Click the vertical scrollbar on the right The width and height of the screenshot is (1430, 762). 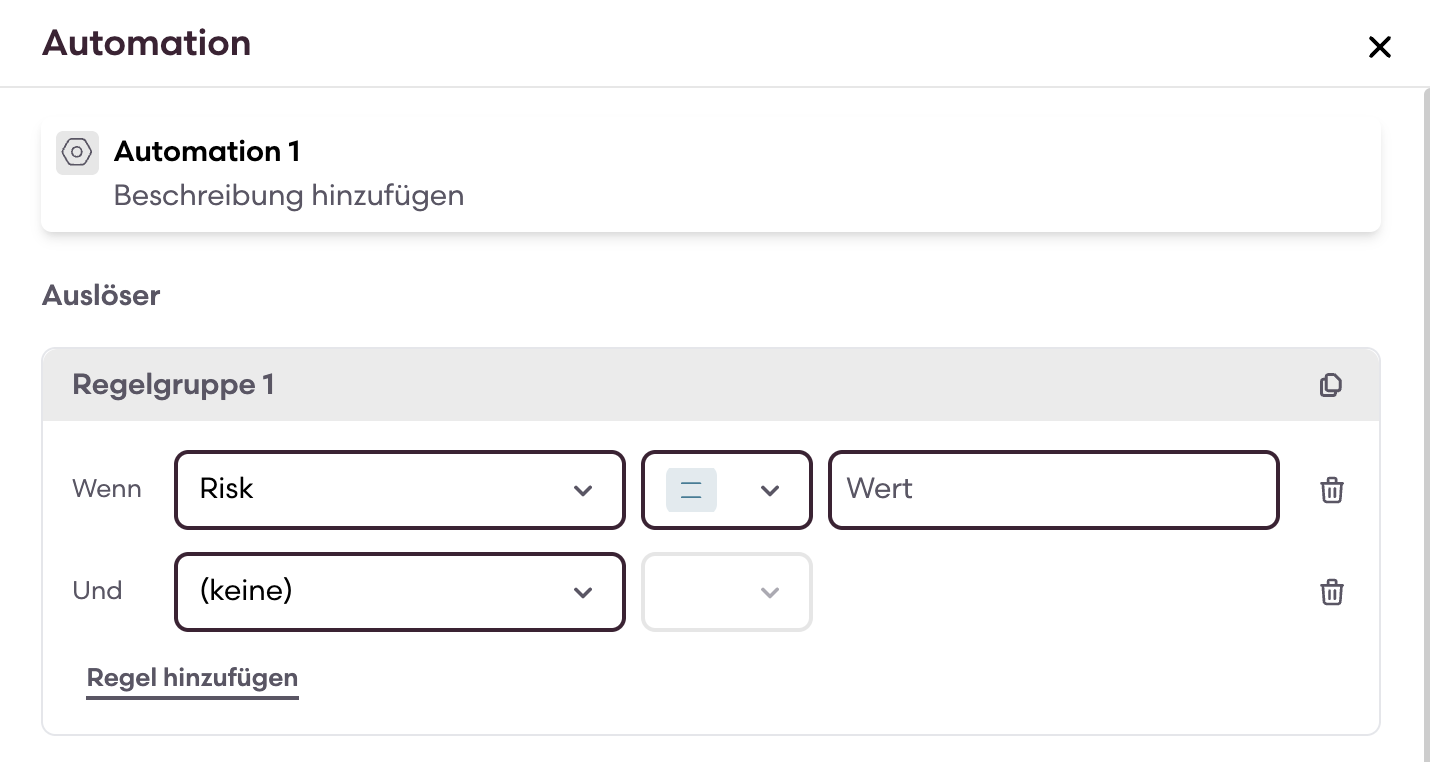point(1424,400)
